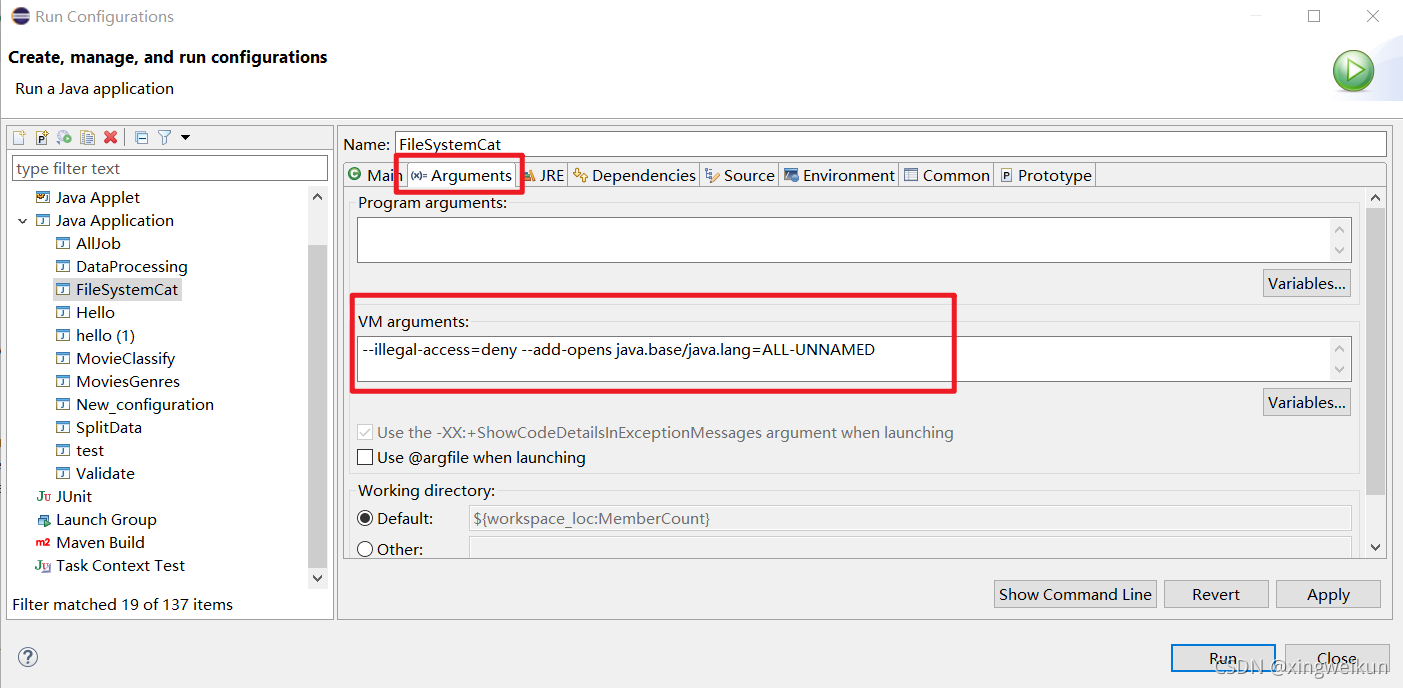Switch to the Main tab
Screen dimensions: 1403x688
(x=375, y=175)
